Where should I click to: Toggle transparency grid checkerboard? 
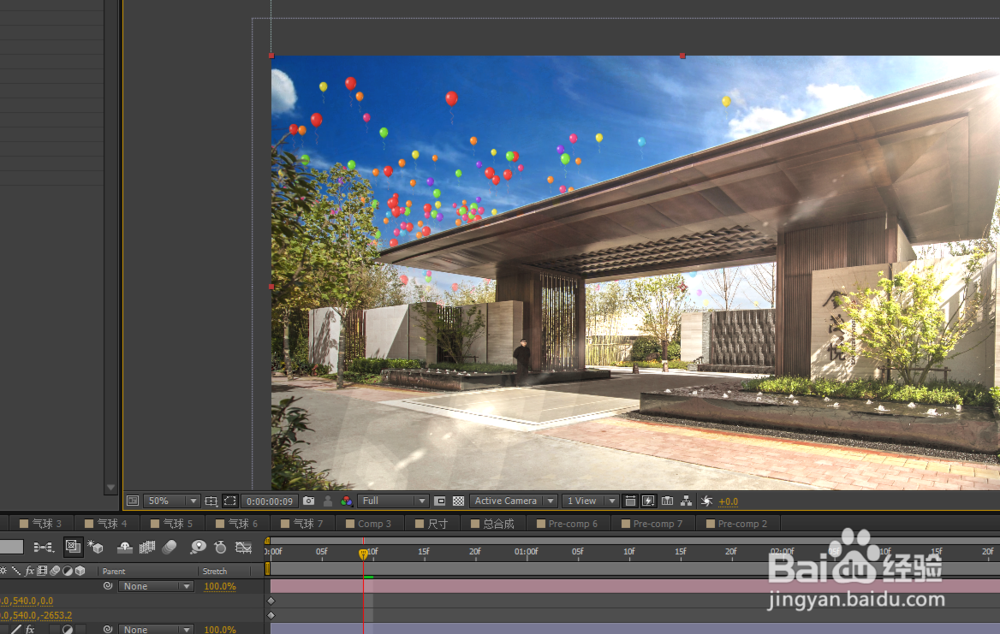pyautogui.click(x=458, y=501)
